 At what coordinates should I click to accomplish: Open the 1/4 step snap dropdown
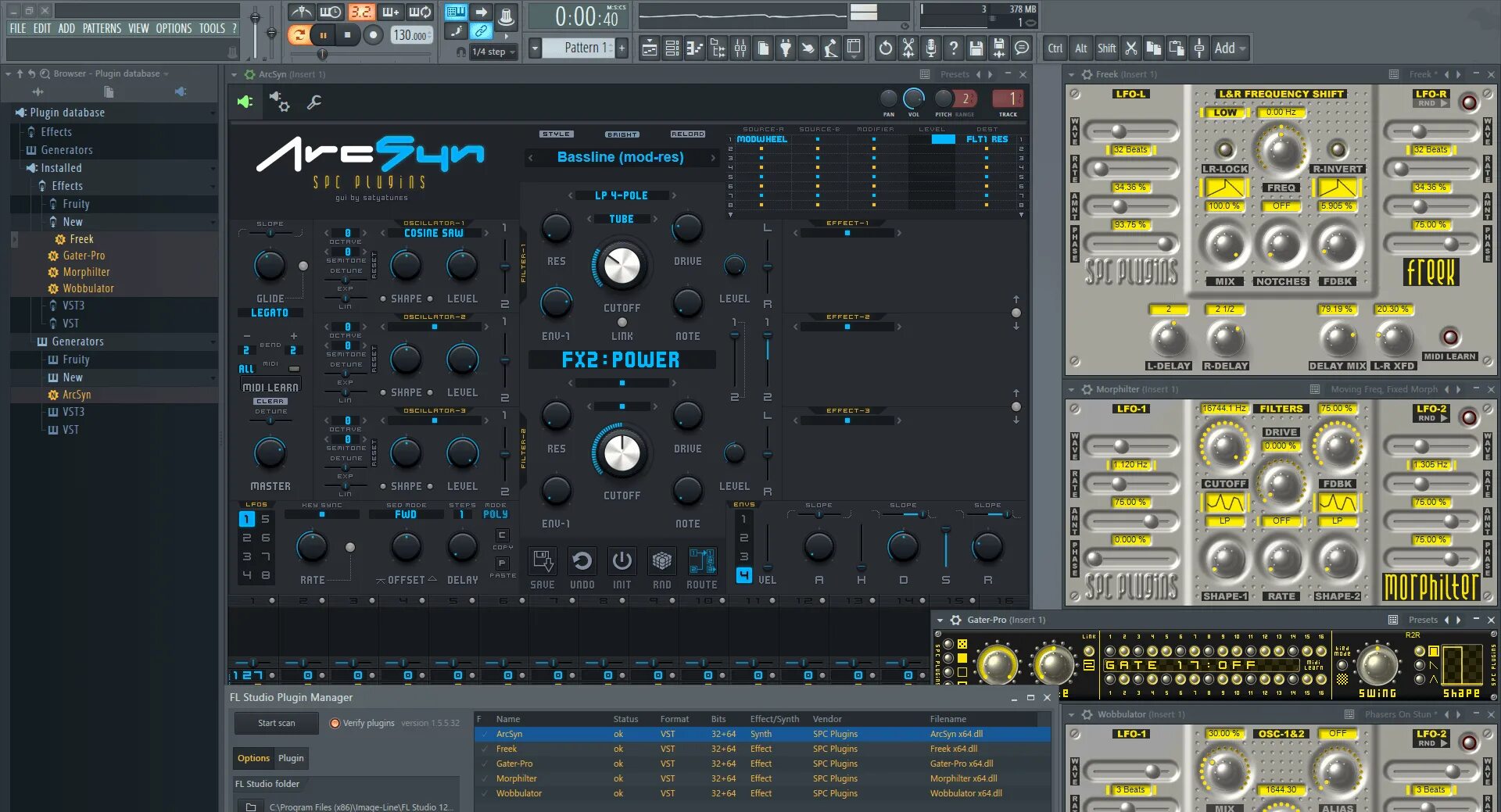[494, 52]
